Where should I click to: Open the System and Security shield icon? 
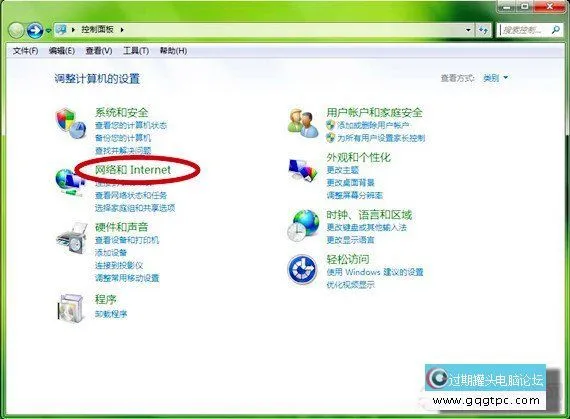pyautogui.click(x=71, y=123)
